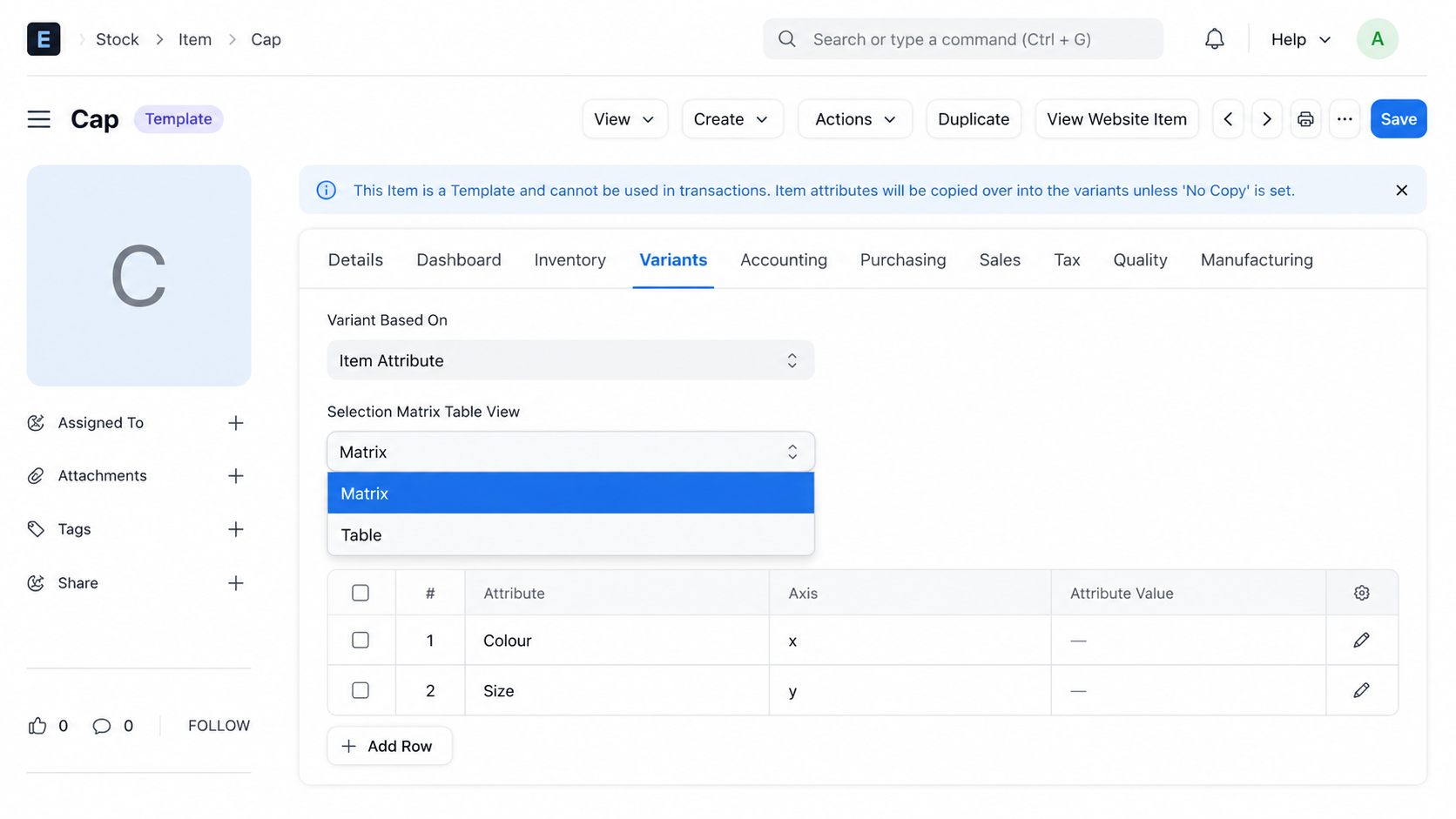Click the Tags label icon
This screenshot has width=1456, height=819.
36,529
